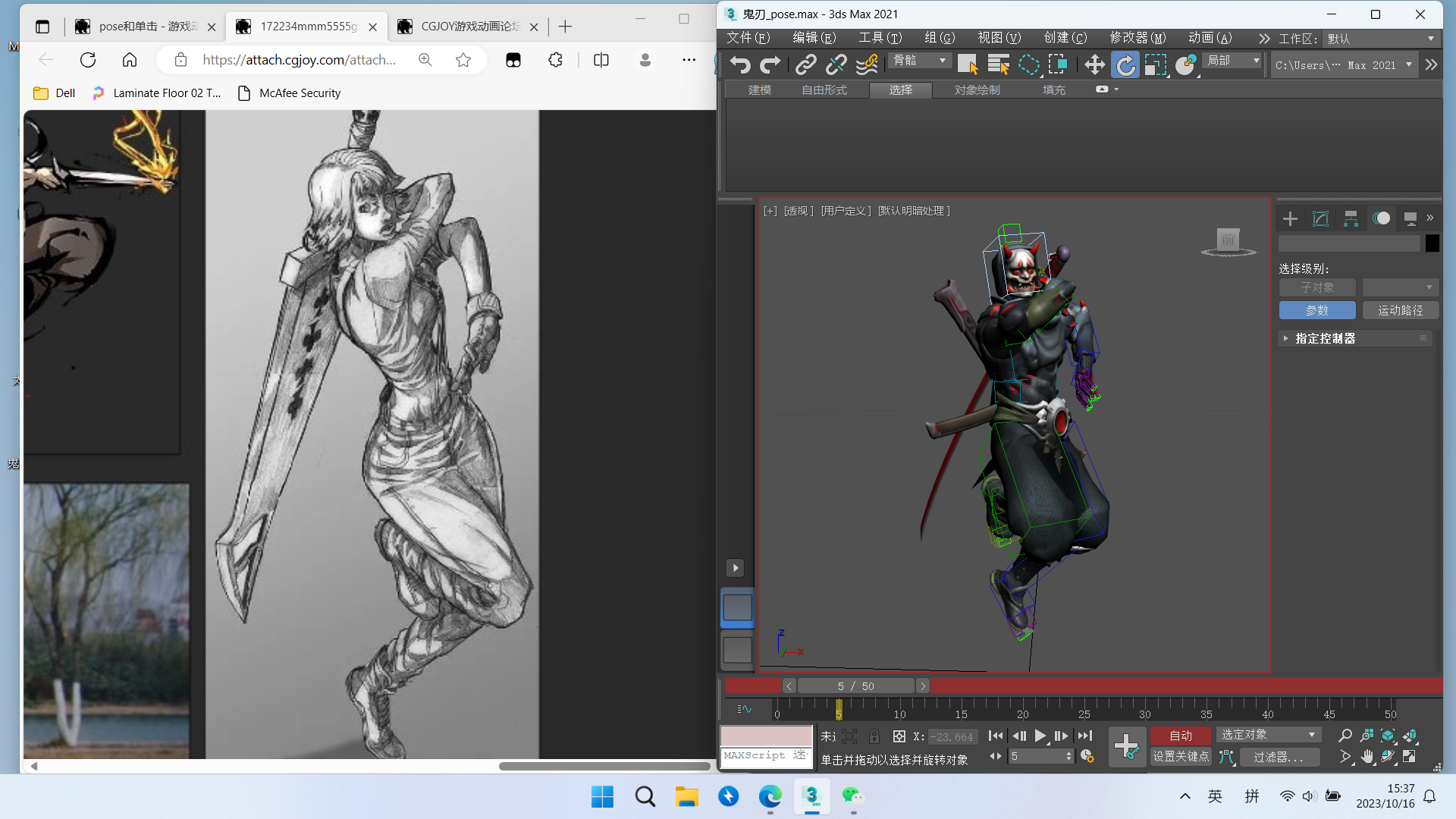The height and width of the screenshot is (819, 1456).
Task: Switch to the 对象绘制 ribbon tab
Action: coord(977,90)
